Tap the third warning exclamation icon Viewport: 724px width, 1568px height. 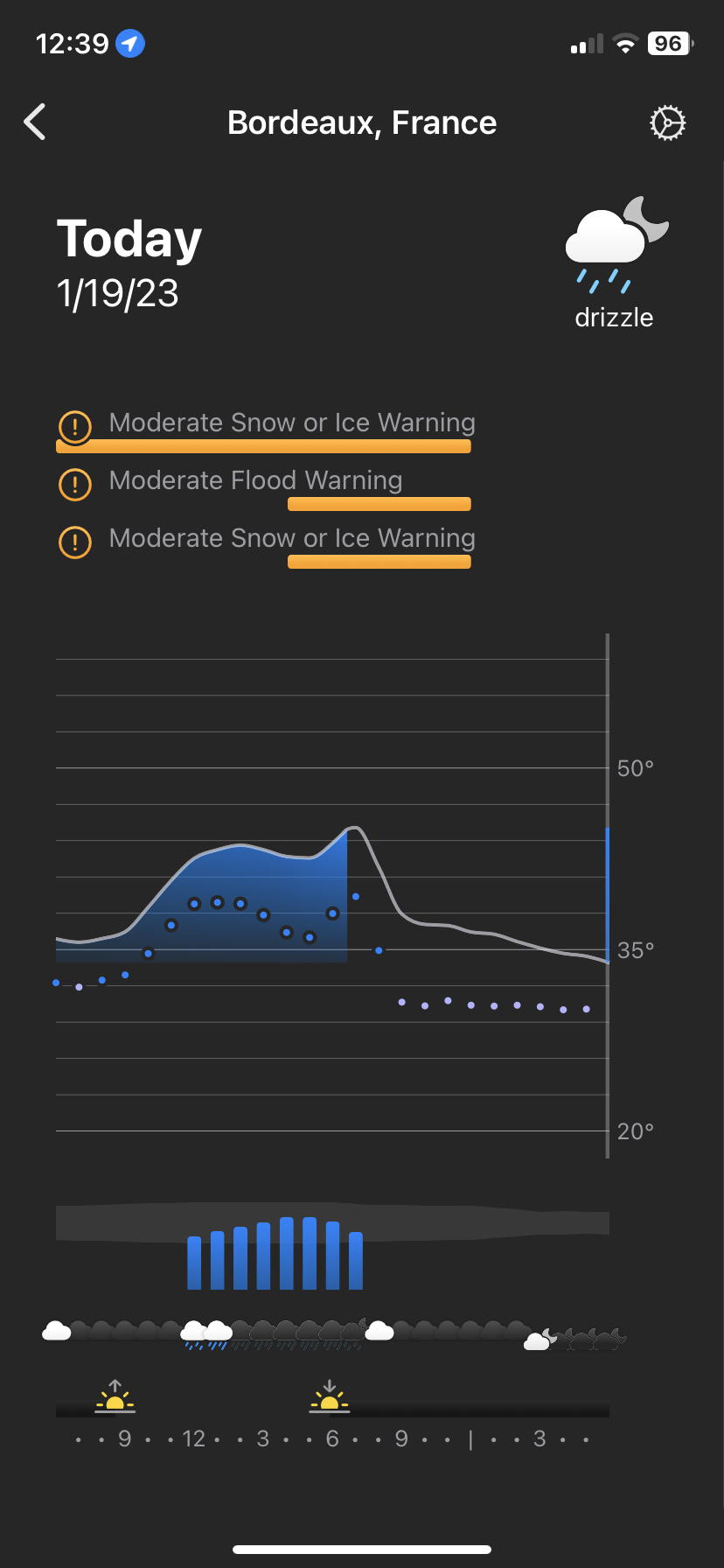coord(75,542)
